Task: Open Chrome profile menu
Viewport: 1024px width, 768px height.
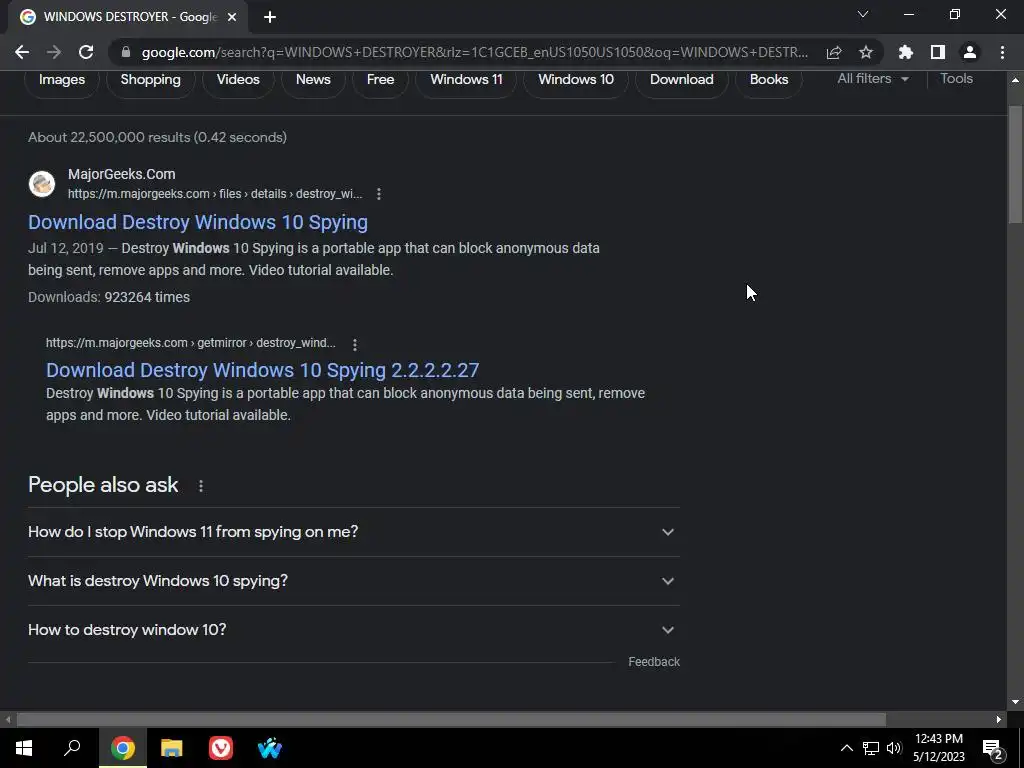Action: [969, 52]
